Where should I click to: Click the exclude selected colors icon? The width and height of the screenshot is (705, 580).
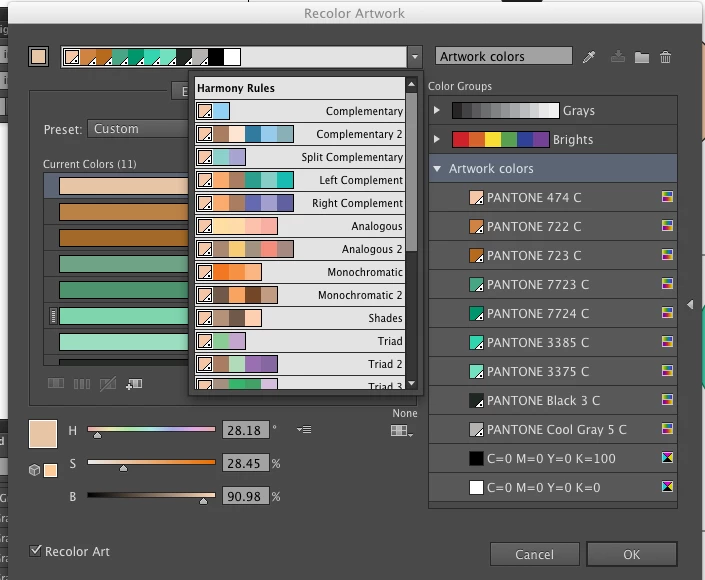108,384
